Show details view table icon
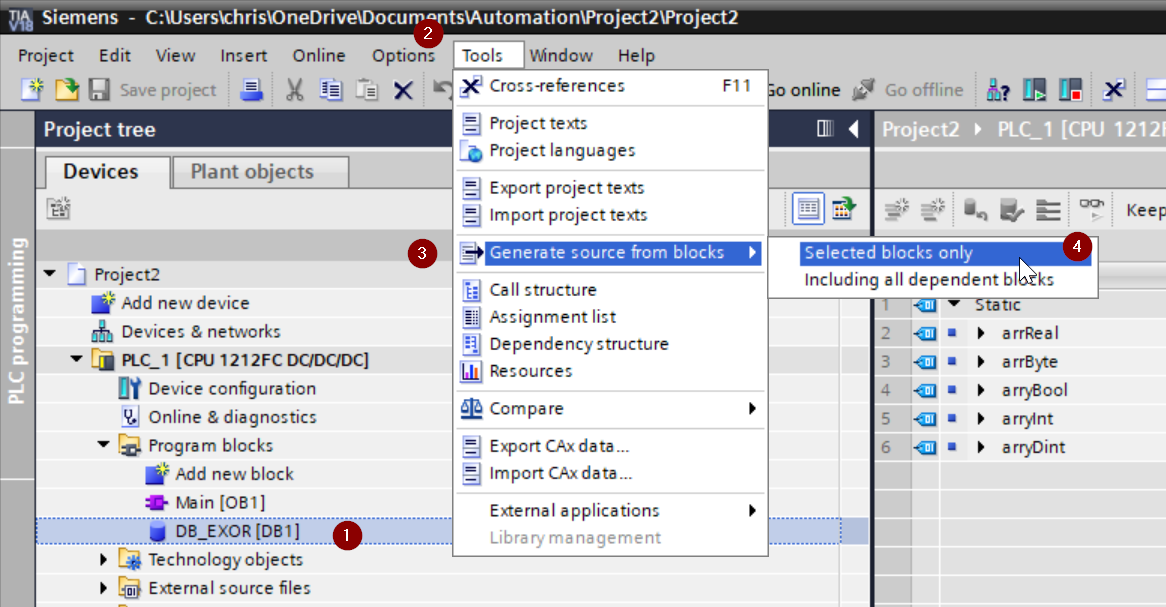Viewport: 1166px width, 607px height. click(808, 208)
